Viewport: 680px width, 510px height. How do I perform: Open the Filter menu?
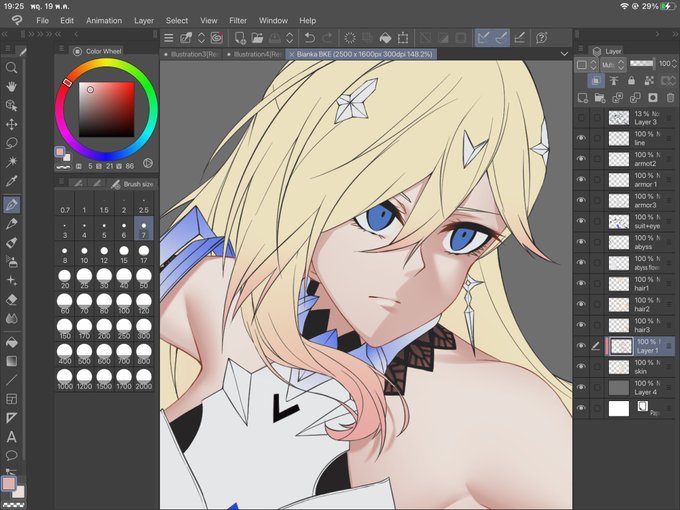pos(238,20)
